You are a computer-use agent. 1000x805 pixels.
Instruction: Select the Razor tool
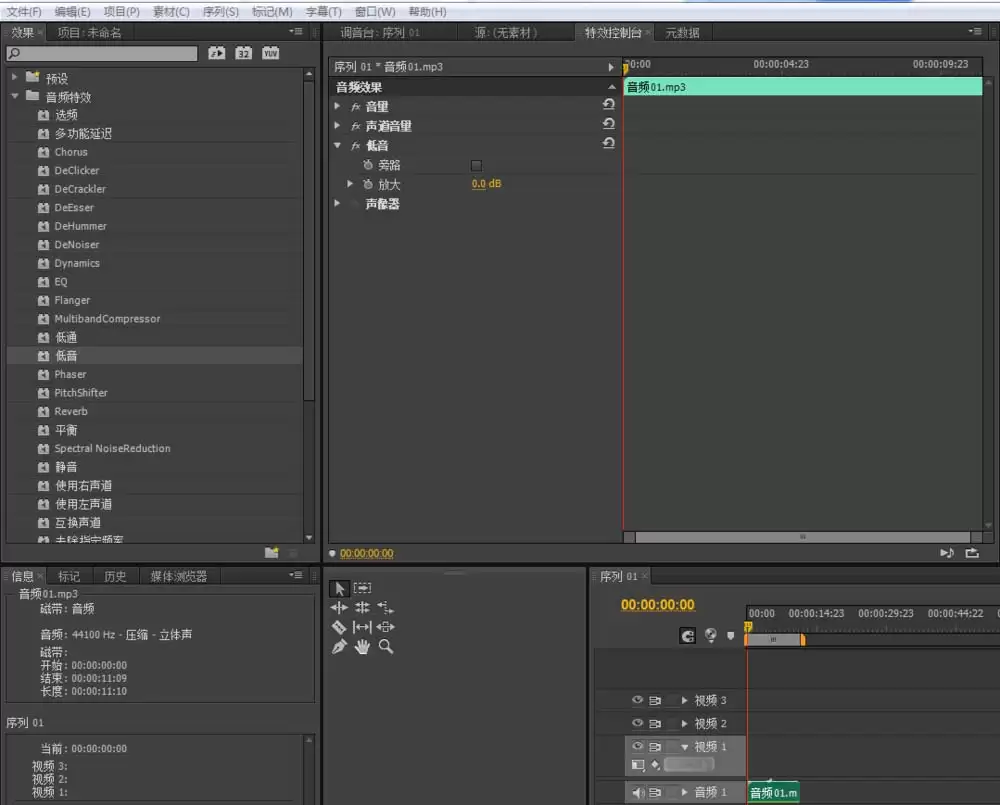[x=341, y=627]
